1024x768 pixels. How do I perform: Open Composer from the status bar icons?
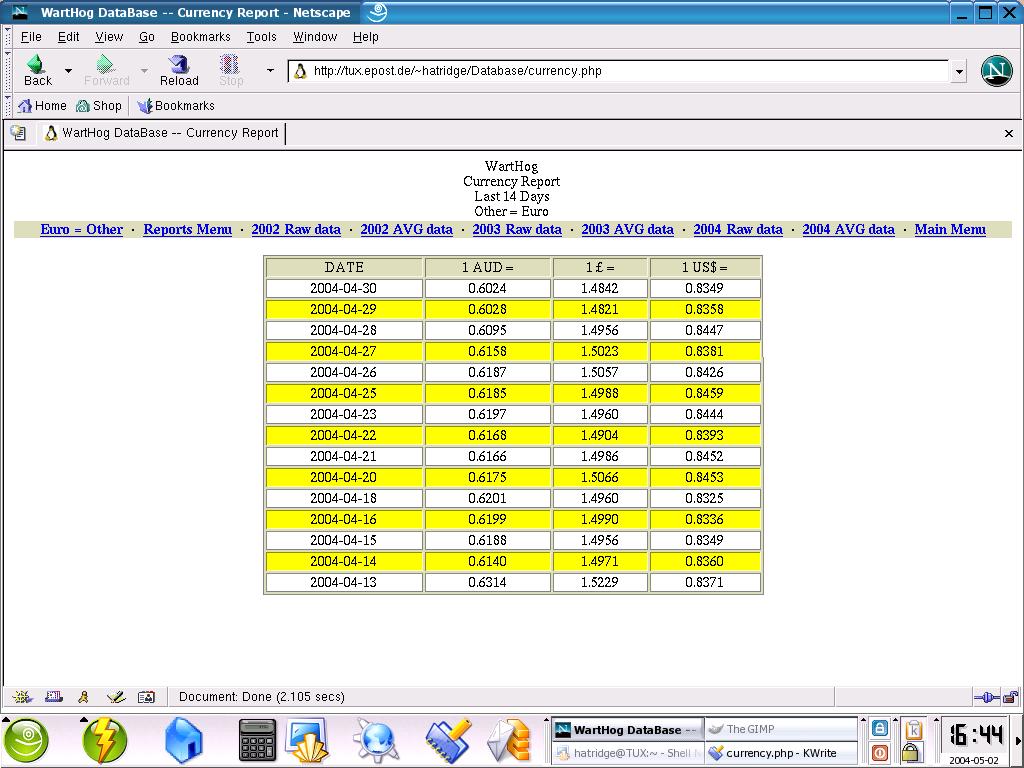point(115,697)
